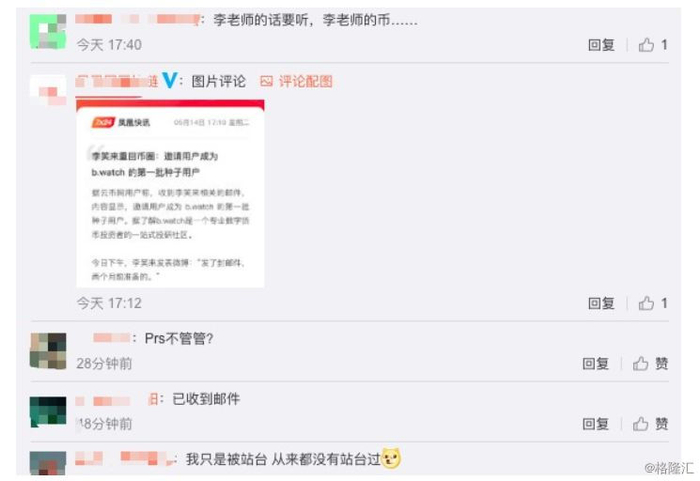
Task: Open the 评论配图 link
Action: coord(306,81)
